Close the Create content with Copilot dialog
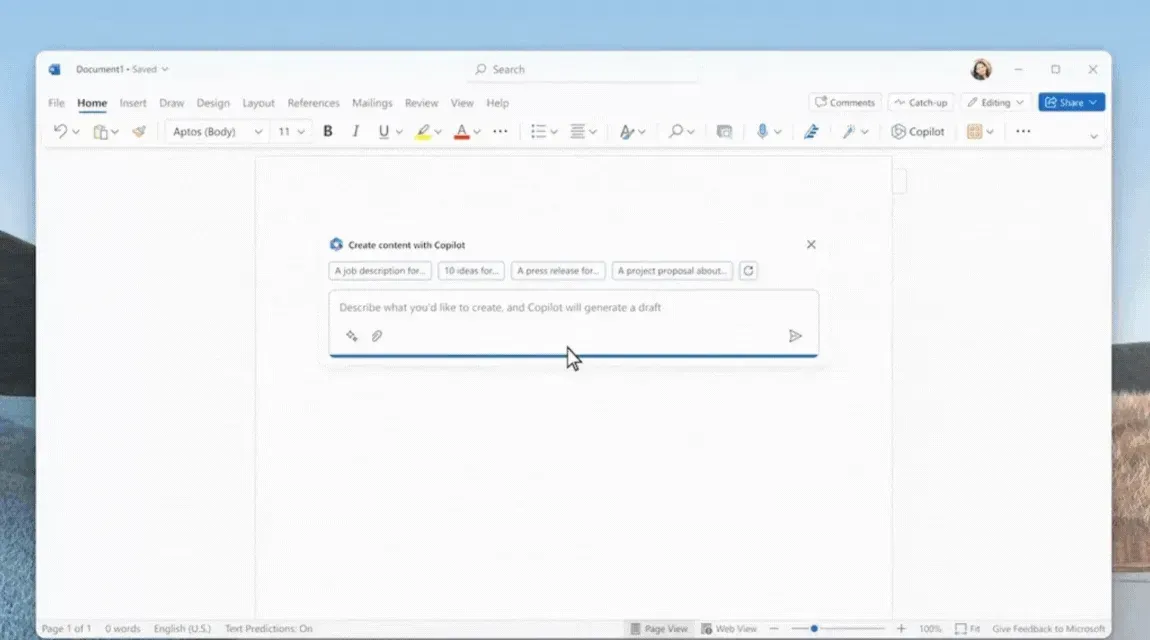This screenshot has width=1150, height=640. click(x=810, y=244)
